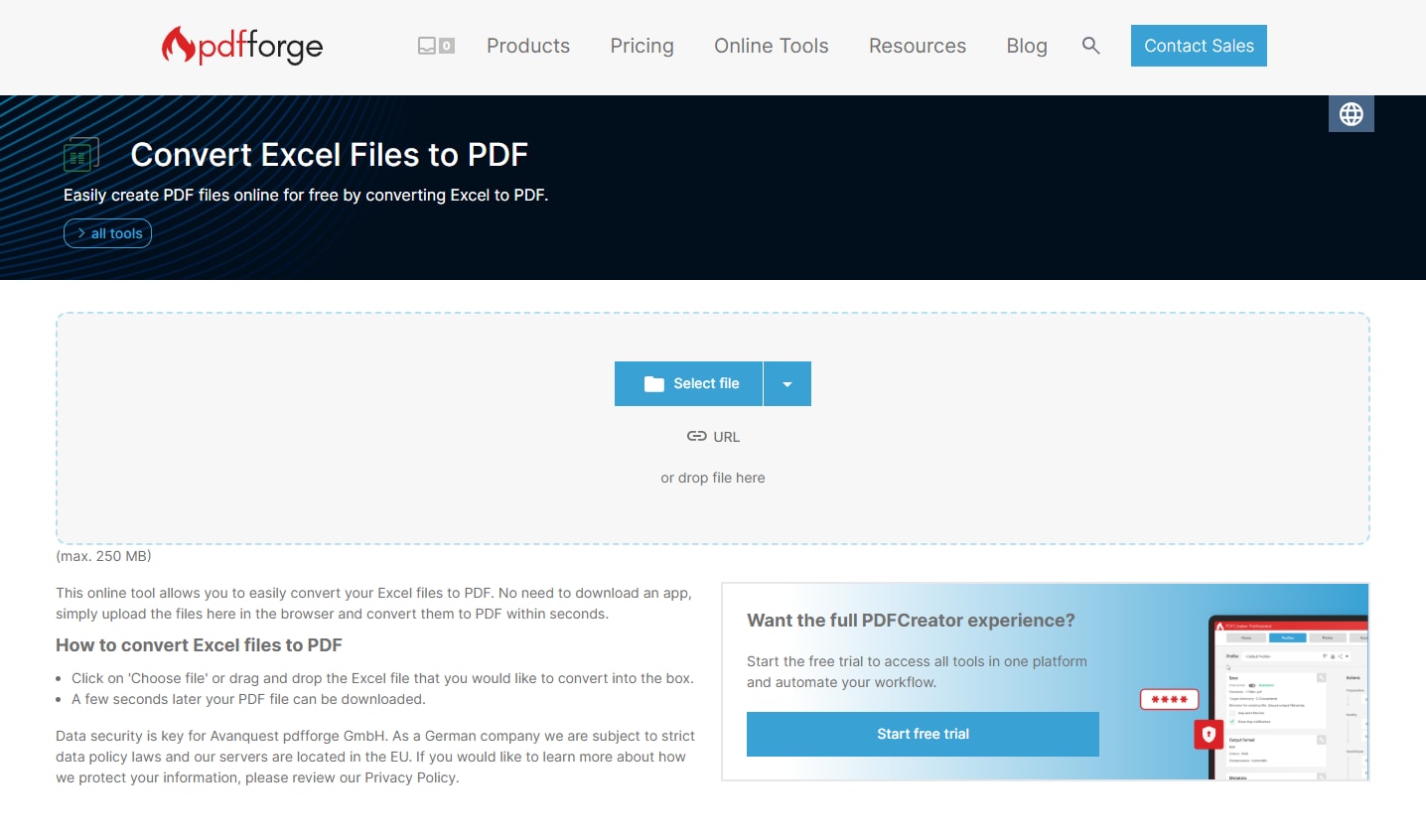
Task: Click the red shield icon in the banner
Action: click(x=1209, y=735)
